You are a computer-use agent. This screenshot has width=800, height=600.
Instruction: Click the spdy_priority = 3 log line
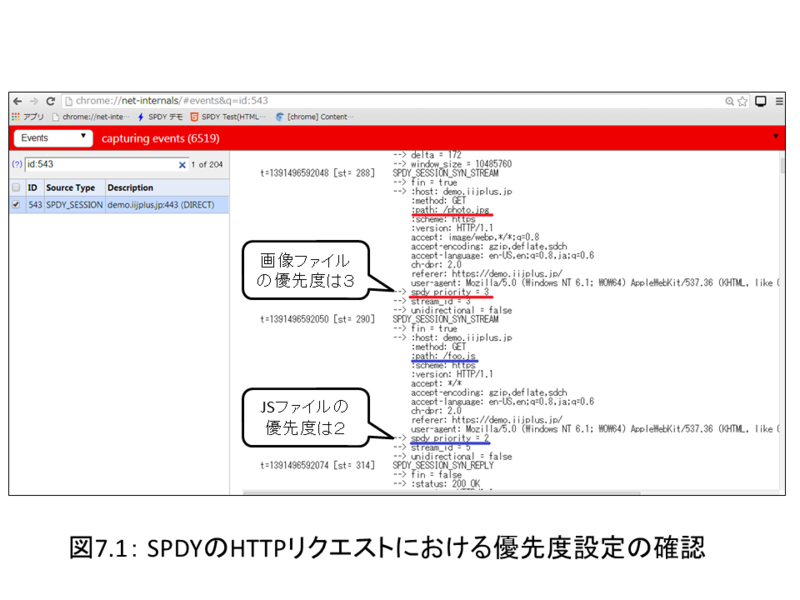pos(450,292)
